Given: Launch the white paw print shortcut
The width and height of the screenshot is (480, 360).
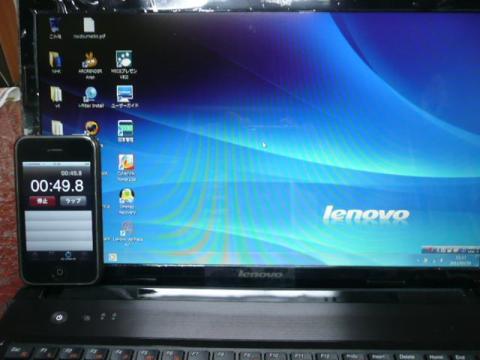Looking at the screenshot, I should click(x=124, y=65).
